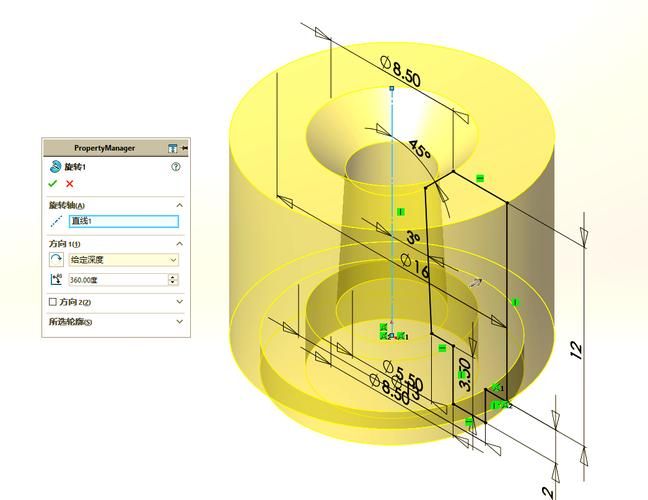Expand the 方向2 section chevron
The height and width of the screenshot is (500, 648).
180,302
